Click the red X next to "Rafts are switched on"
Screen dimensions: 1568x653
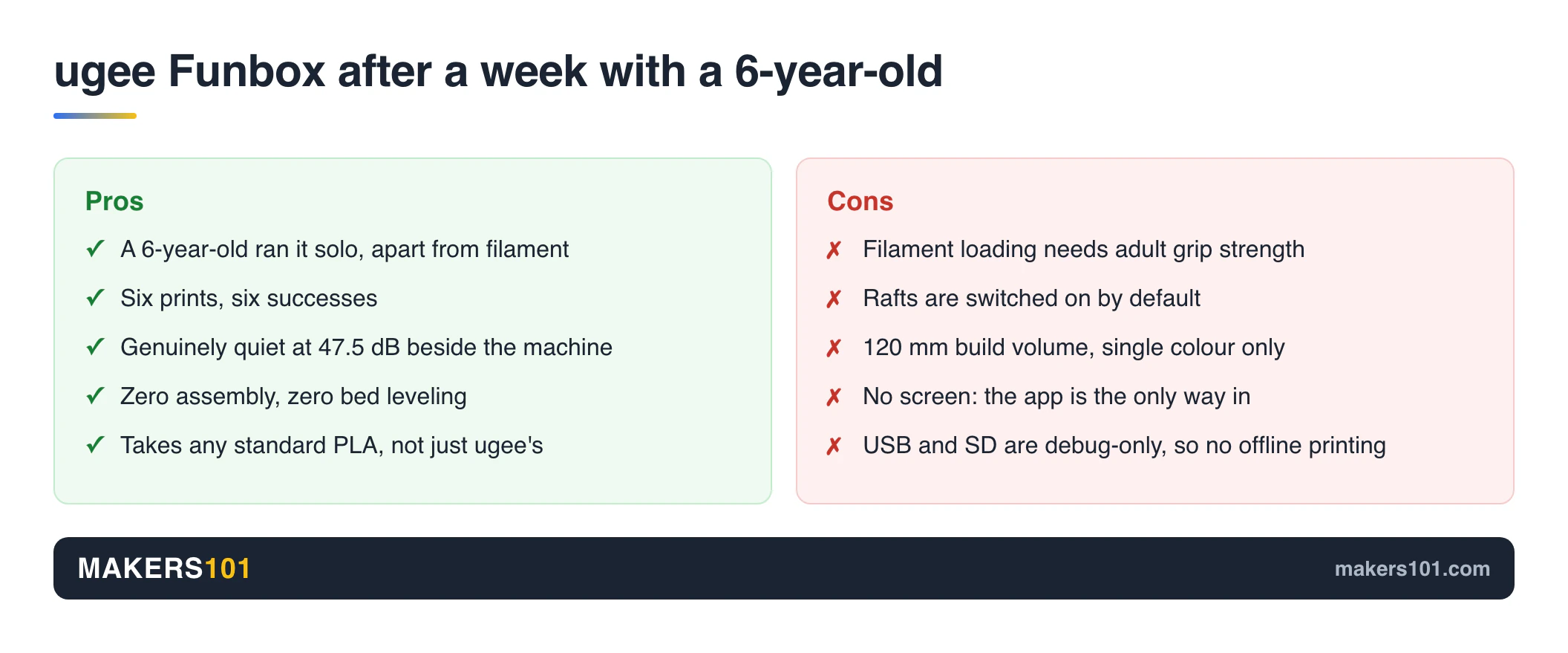pos(834,299)
